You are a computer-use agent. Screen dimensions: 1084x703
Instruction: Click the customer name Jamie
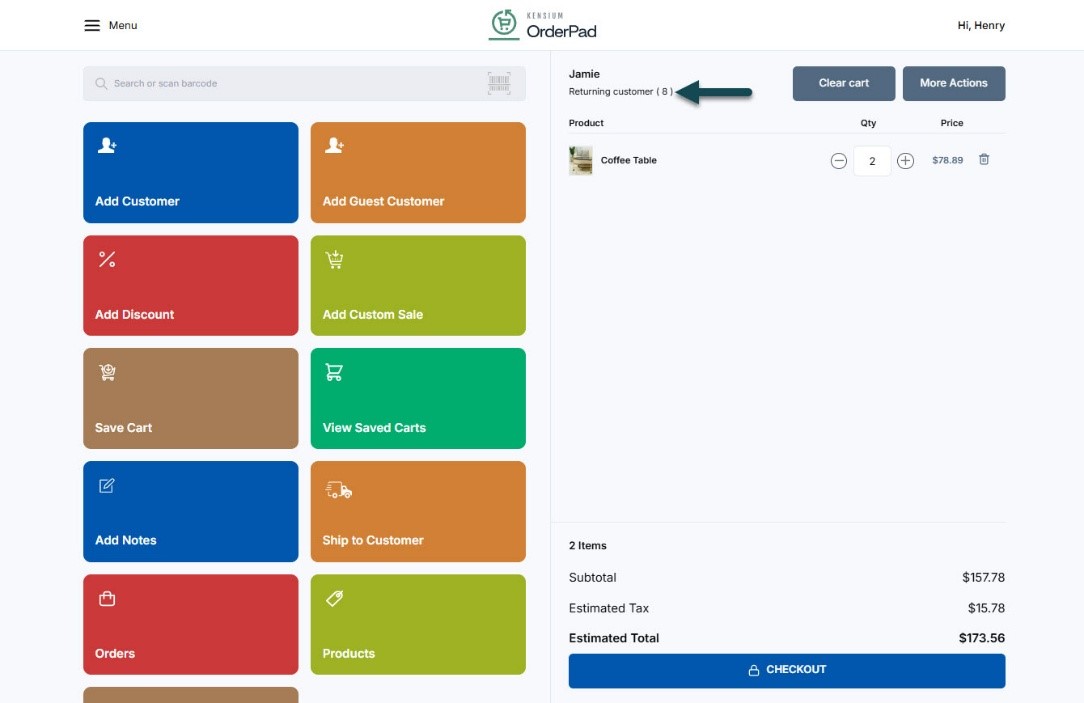(x=584, y=74)
